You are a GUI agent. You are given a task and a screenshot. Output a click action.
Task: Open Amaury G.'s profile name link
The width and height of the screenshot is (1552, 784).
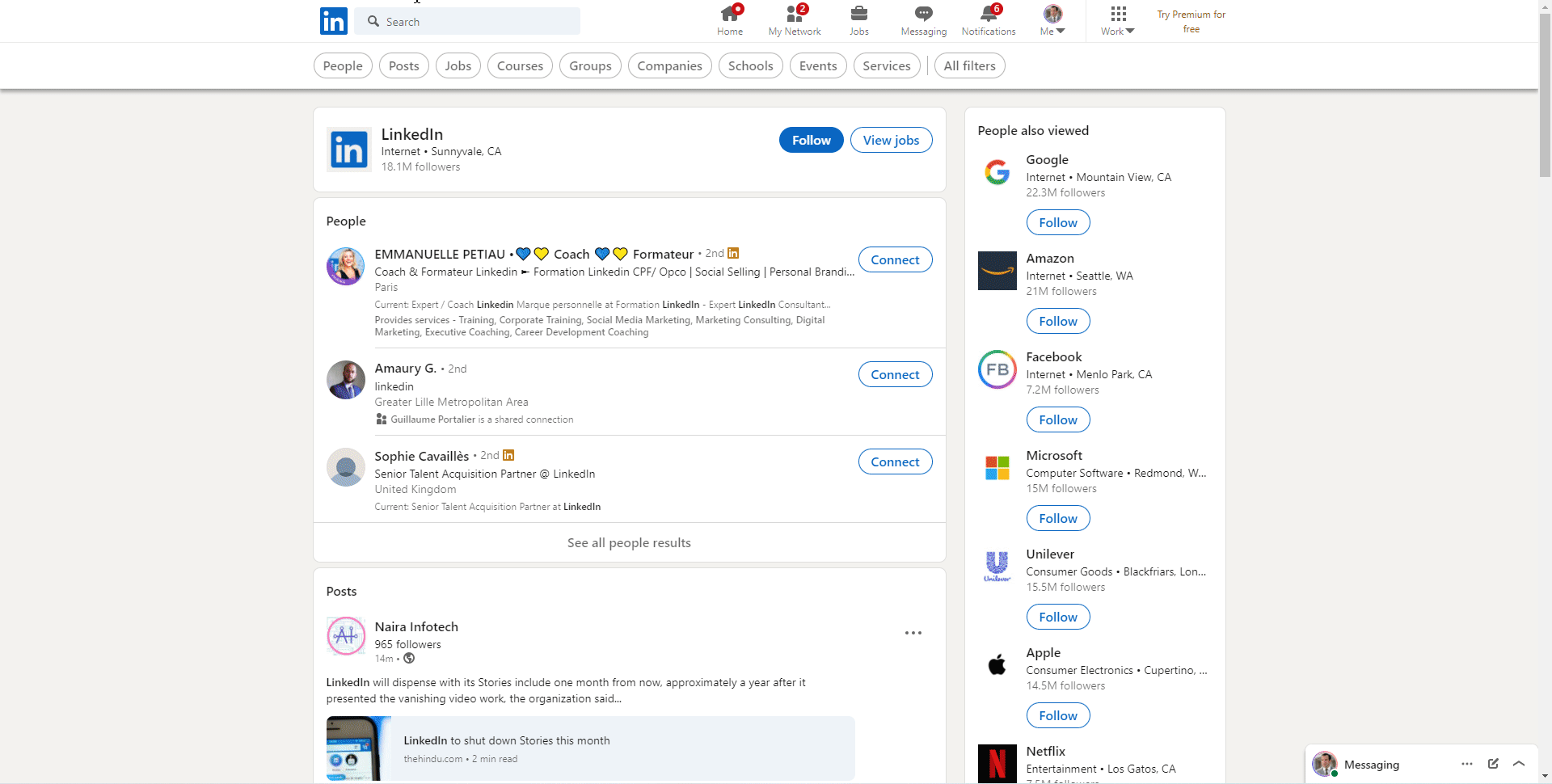click(406, 369)
